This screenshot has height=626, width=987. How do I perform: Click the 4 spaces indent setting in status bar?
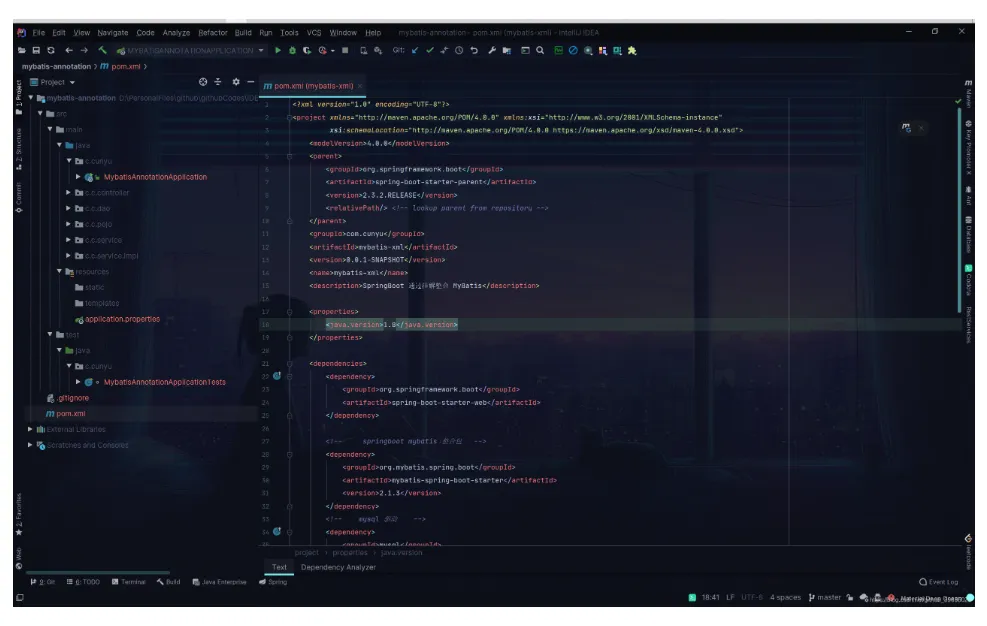pyautogui.click(x=785, y=598)
